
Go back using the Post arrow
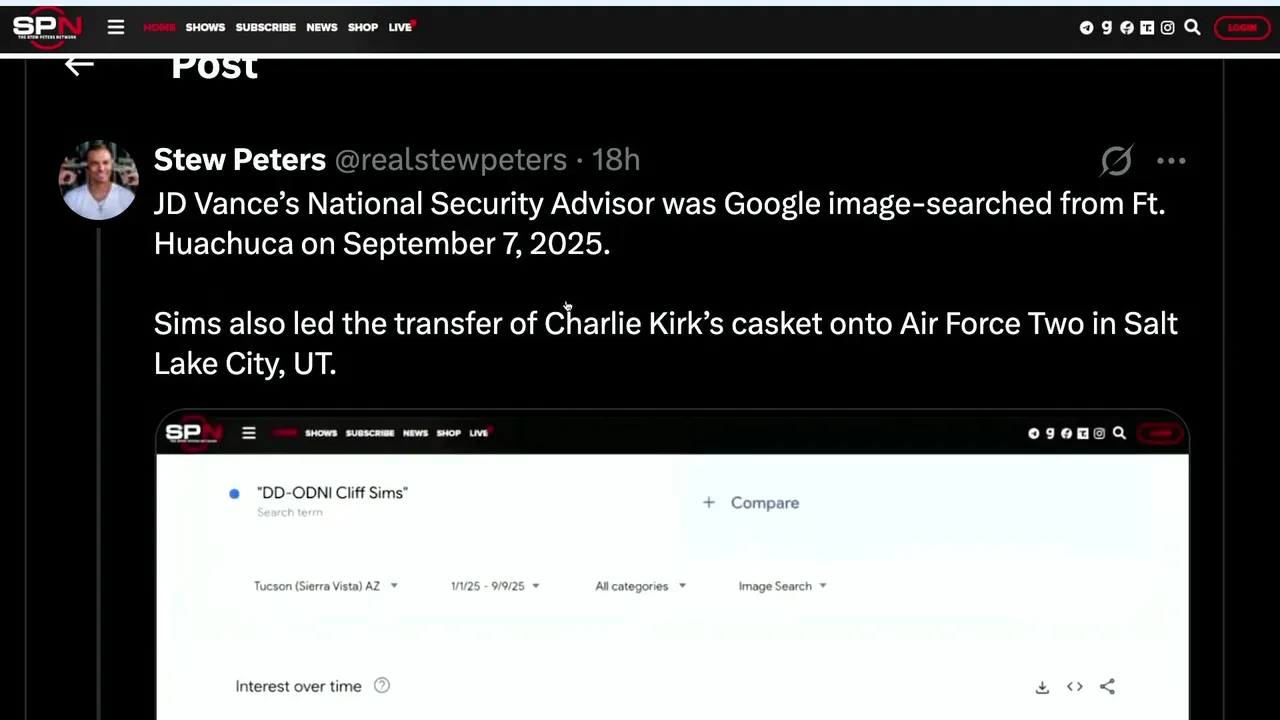[79, 65]
